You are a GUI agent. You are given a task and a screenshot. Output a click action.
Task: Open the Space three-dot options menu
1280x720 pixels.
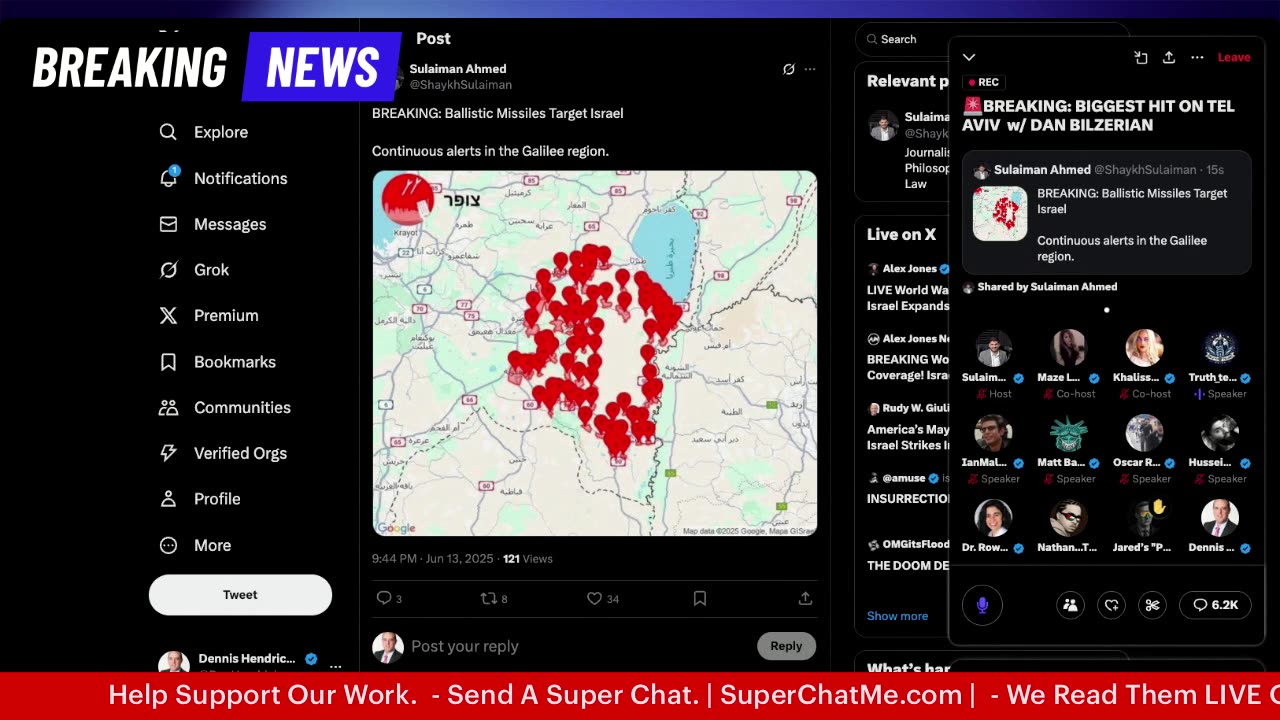click(1197, 57)
